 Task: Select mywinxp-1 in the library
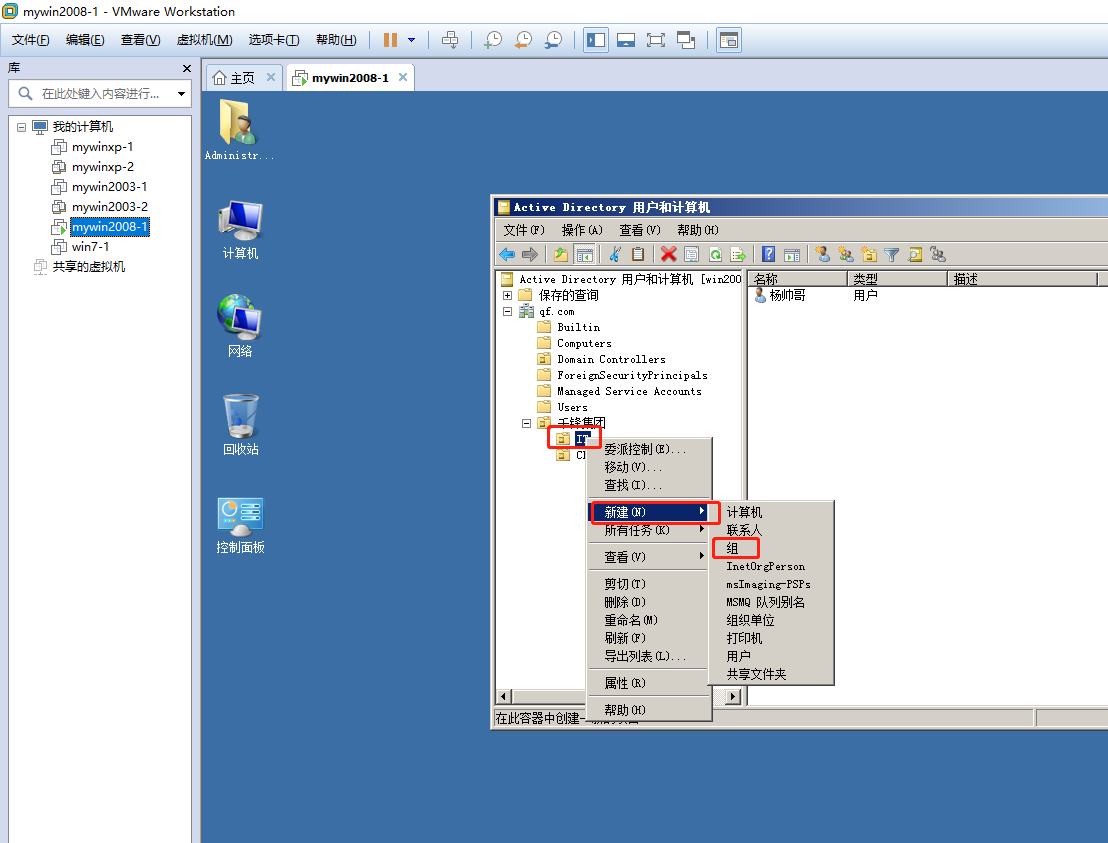pyautogui.click(x=102, y=147)
